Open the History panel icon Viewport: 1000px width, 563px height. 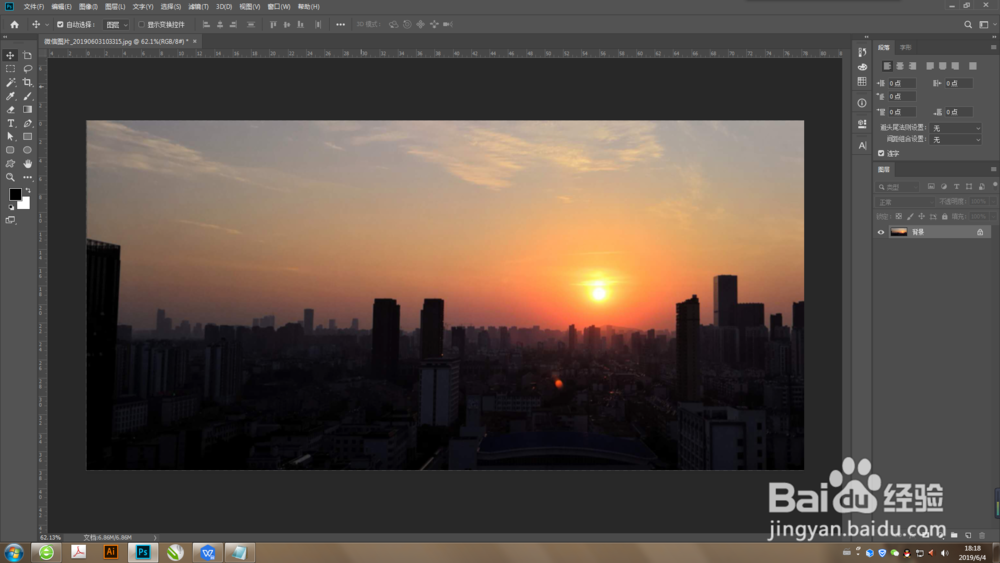862,52
